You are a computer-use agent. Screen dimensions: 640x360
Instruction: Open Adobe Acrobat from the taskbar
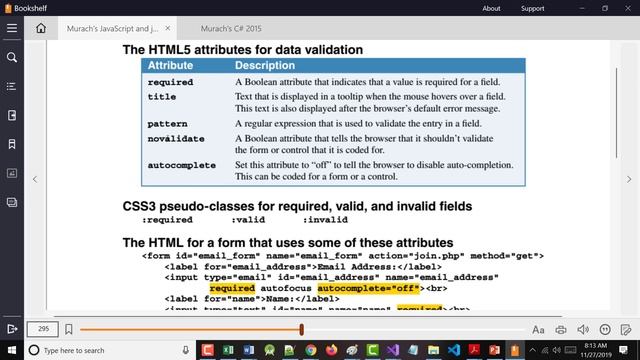474,350
